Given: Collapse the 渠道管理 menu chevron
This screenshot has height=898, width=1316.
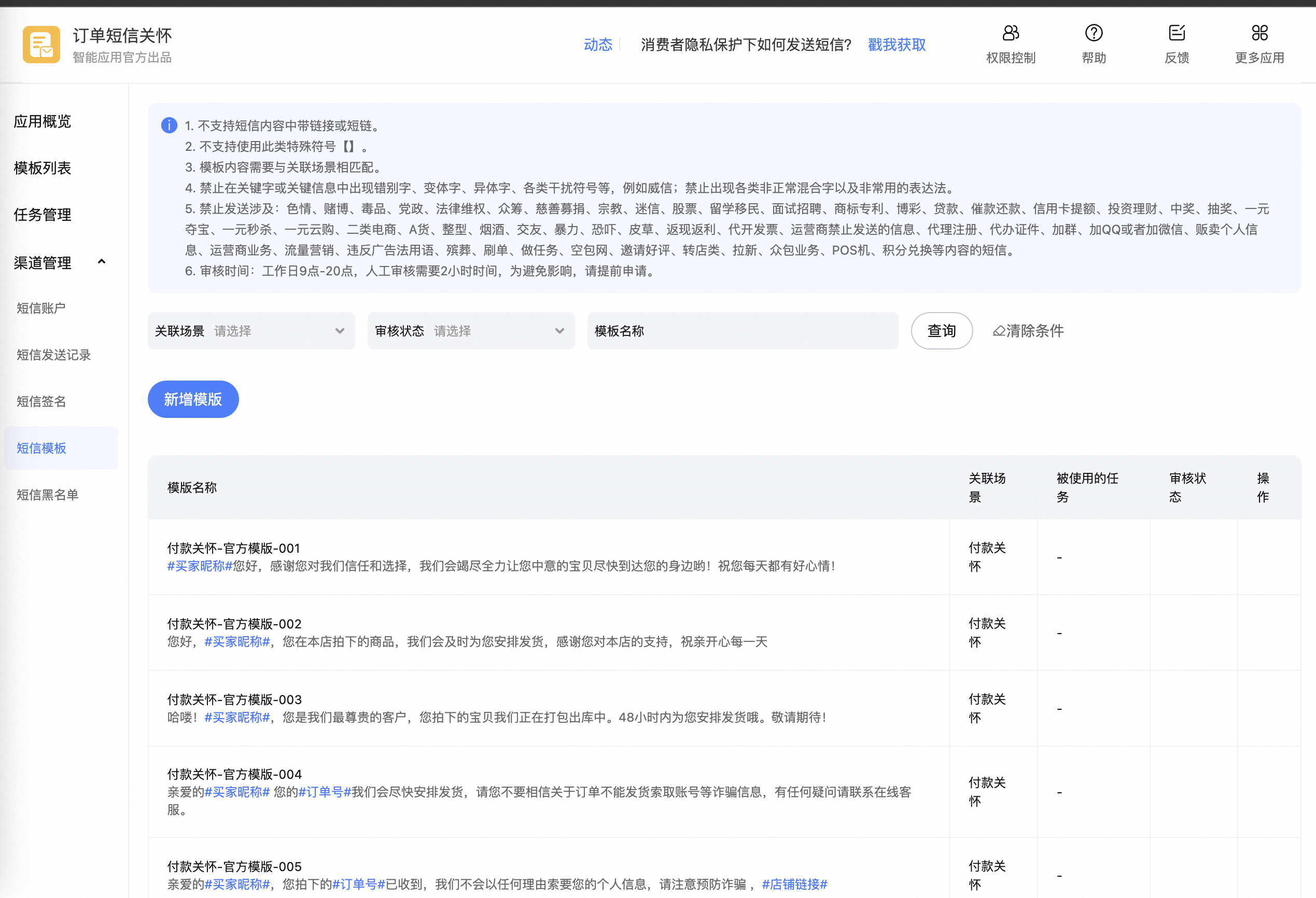Looking at the screenshot, I should coord(102,262).
